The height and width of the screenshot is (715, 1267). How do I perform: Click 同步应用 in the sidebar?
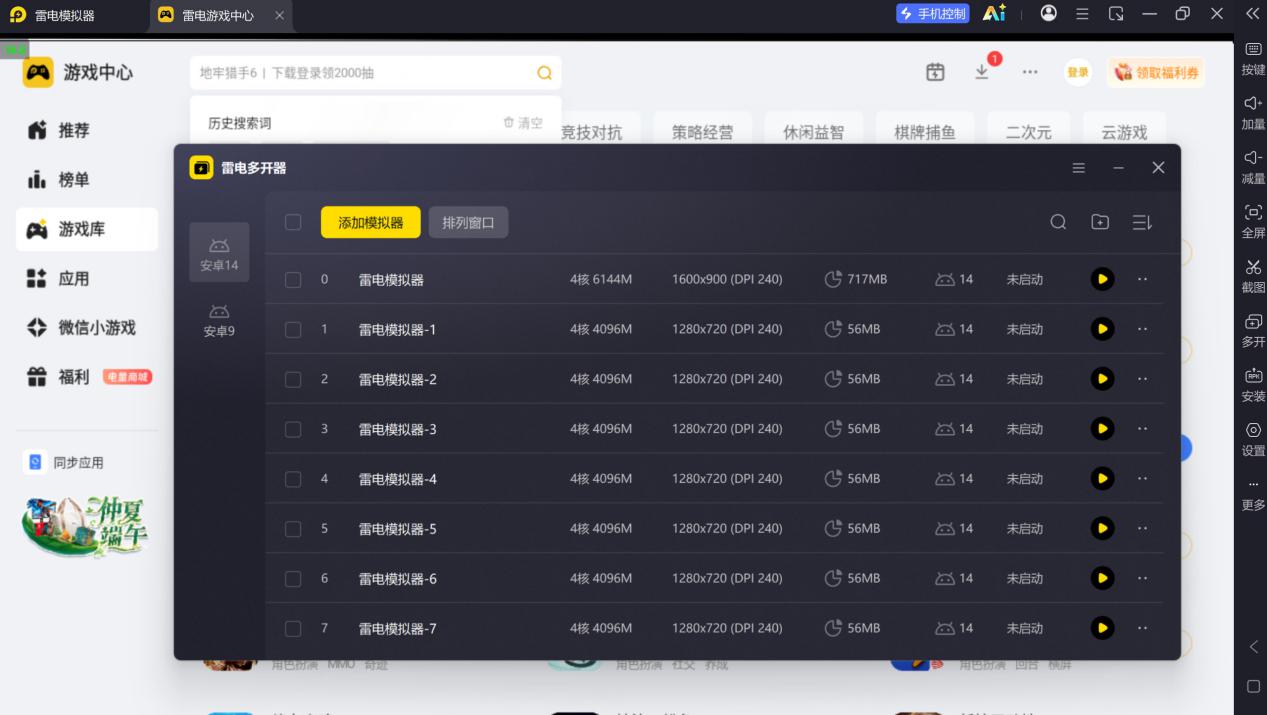click(x=66, y=462)
